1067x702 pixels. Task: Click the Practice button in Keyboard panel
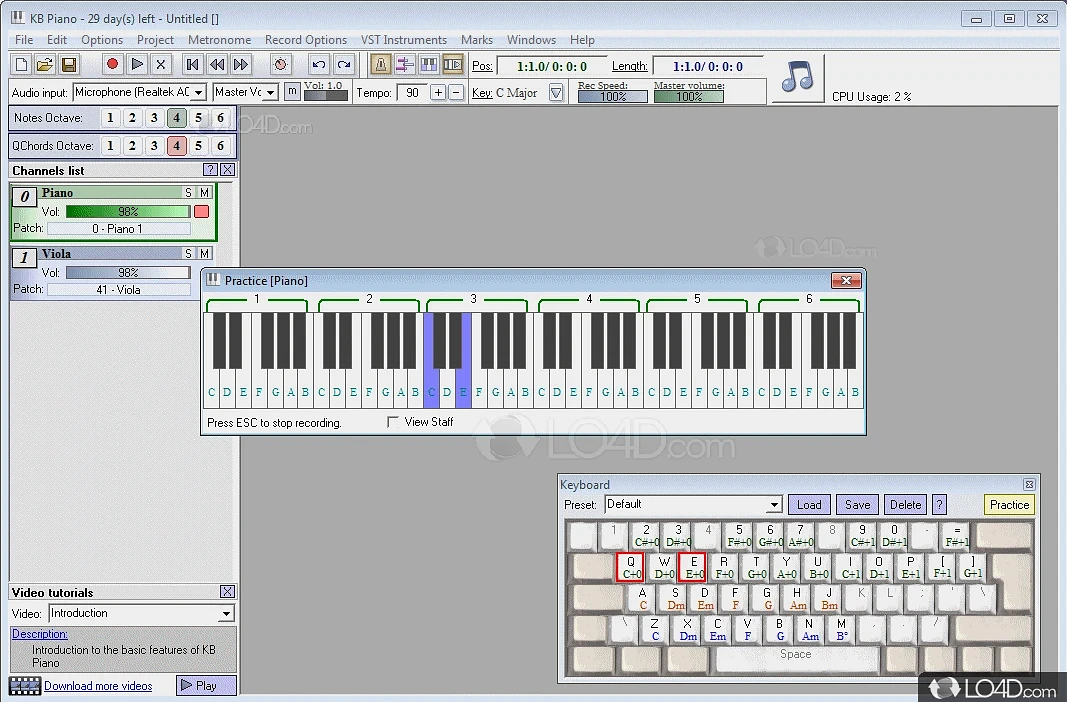point(1009,505)
